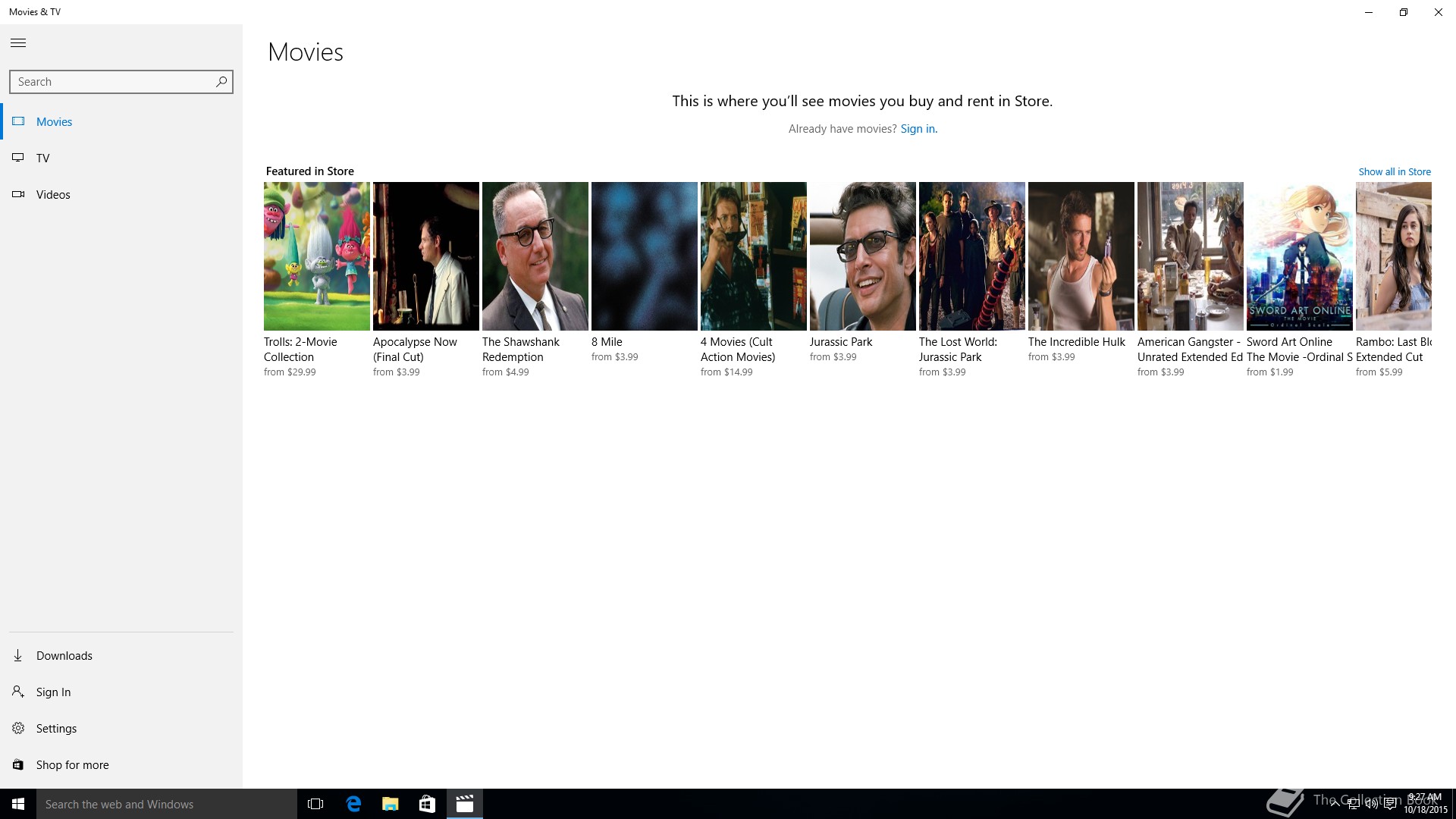1456x819 pixels.
Task: Open the Downloads page
Action: (64, 655)
